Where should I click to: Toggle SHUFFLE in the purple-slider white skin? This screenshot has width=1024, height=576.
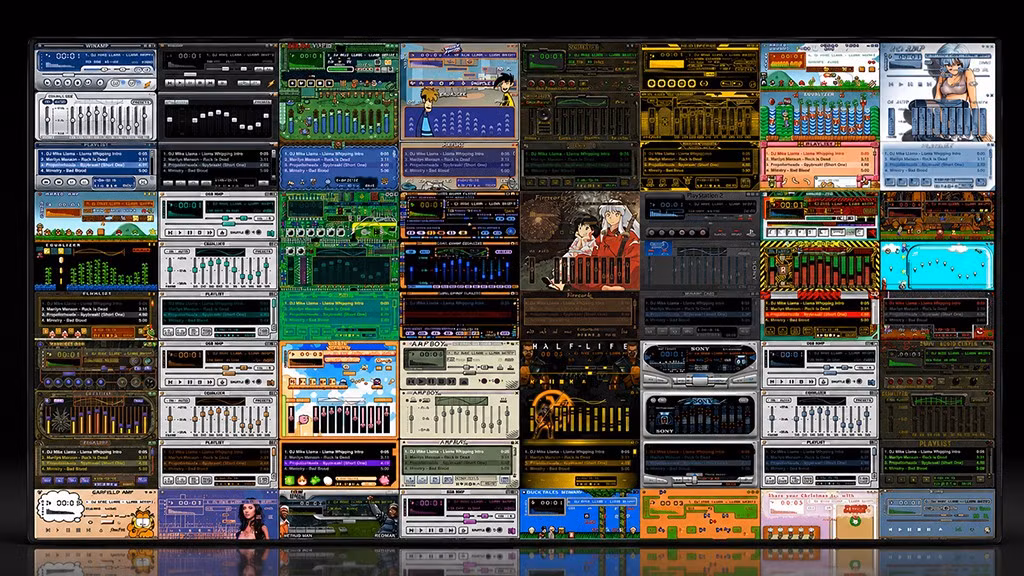pyautogui.click(x=481, y=530)
